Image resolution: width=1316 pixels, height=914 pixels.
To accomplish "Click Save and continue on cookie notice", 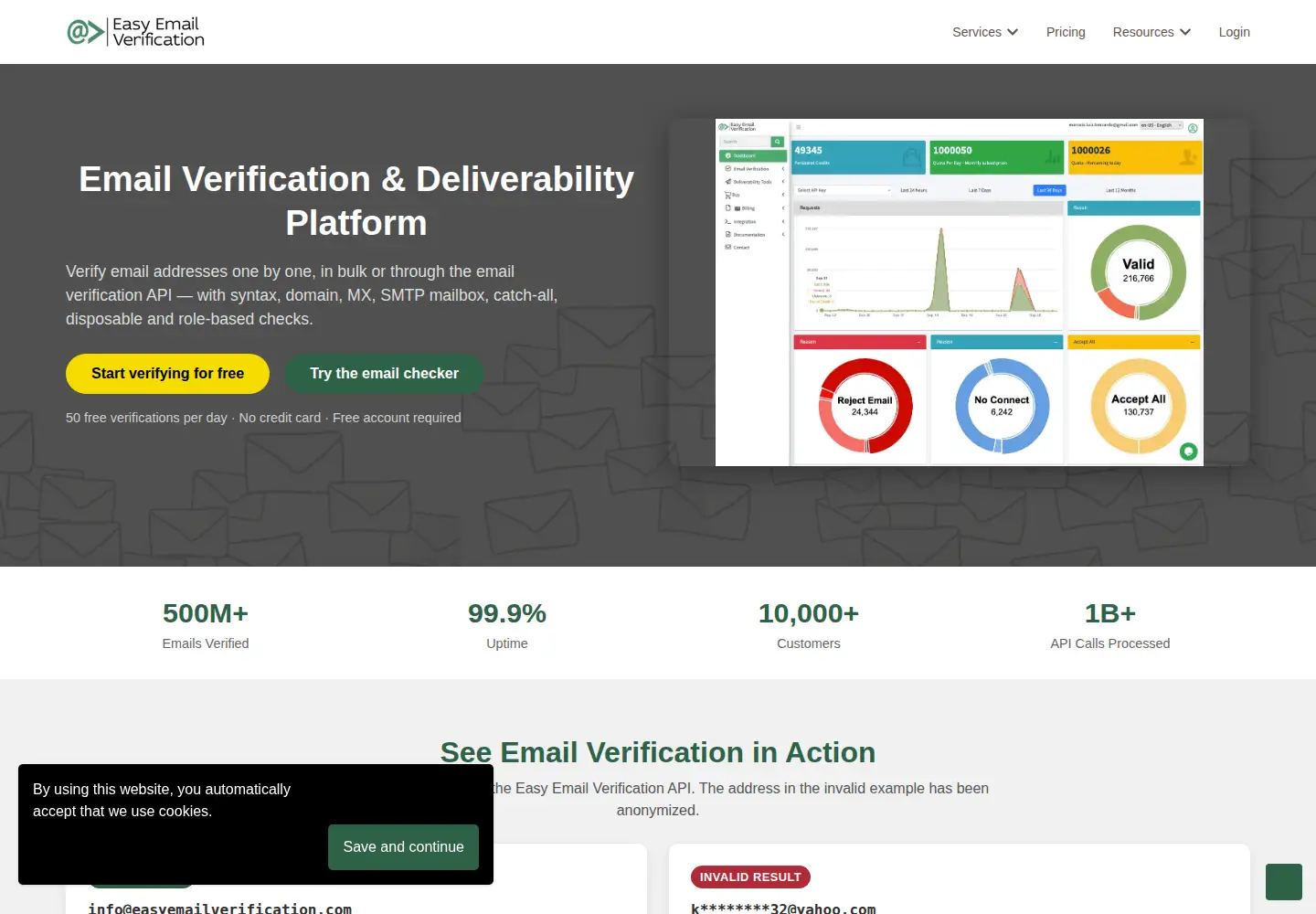I will pyautogui.click(x=403, y=847).
